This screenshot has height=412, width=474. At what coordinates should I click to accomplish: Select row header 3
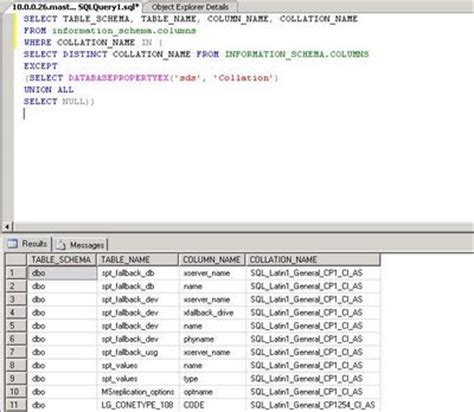point(16,299)
